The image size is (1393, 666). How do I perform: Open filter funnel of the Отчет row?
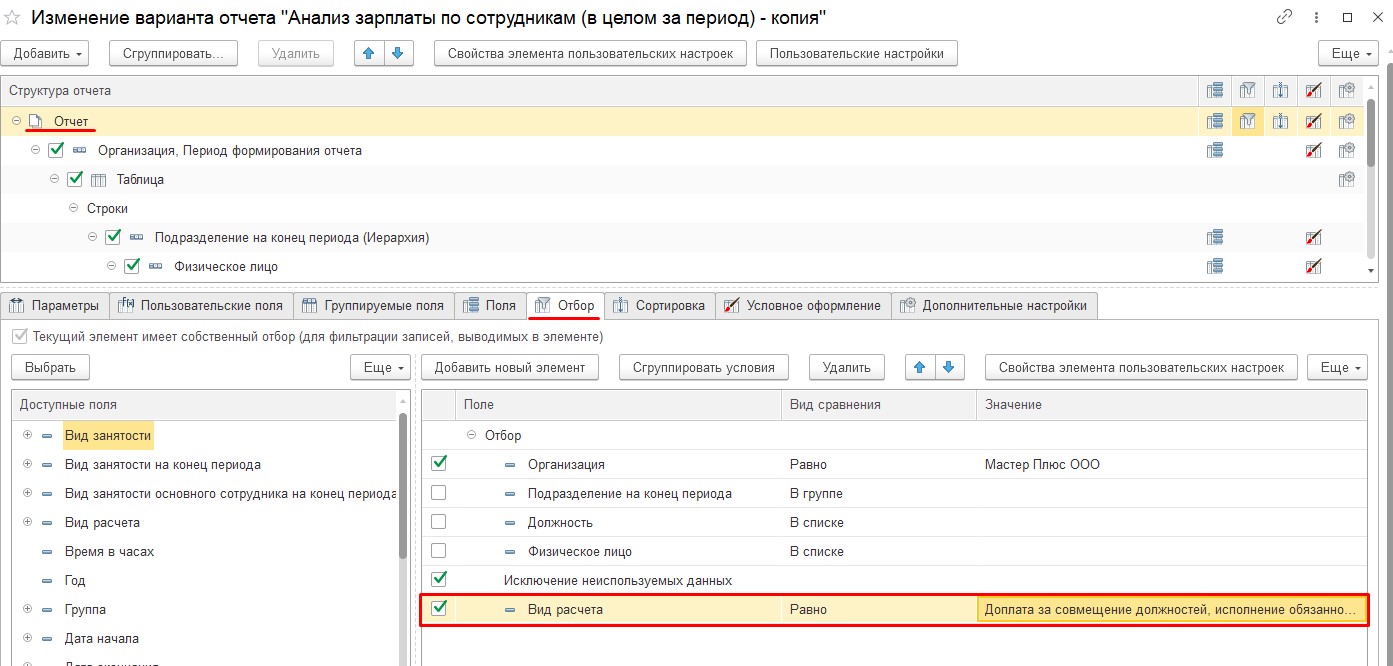[x=1247, y=121]
